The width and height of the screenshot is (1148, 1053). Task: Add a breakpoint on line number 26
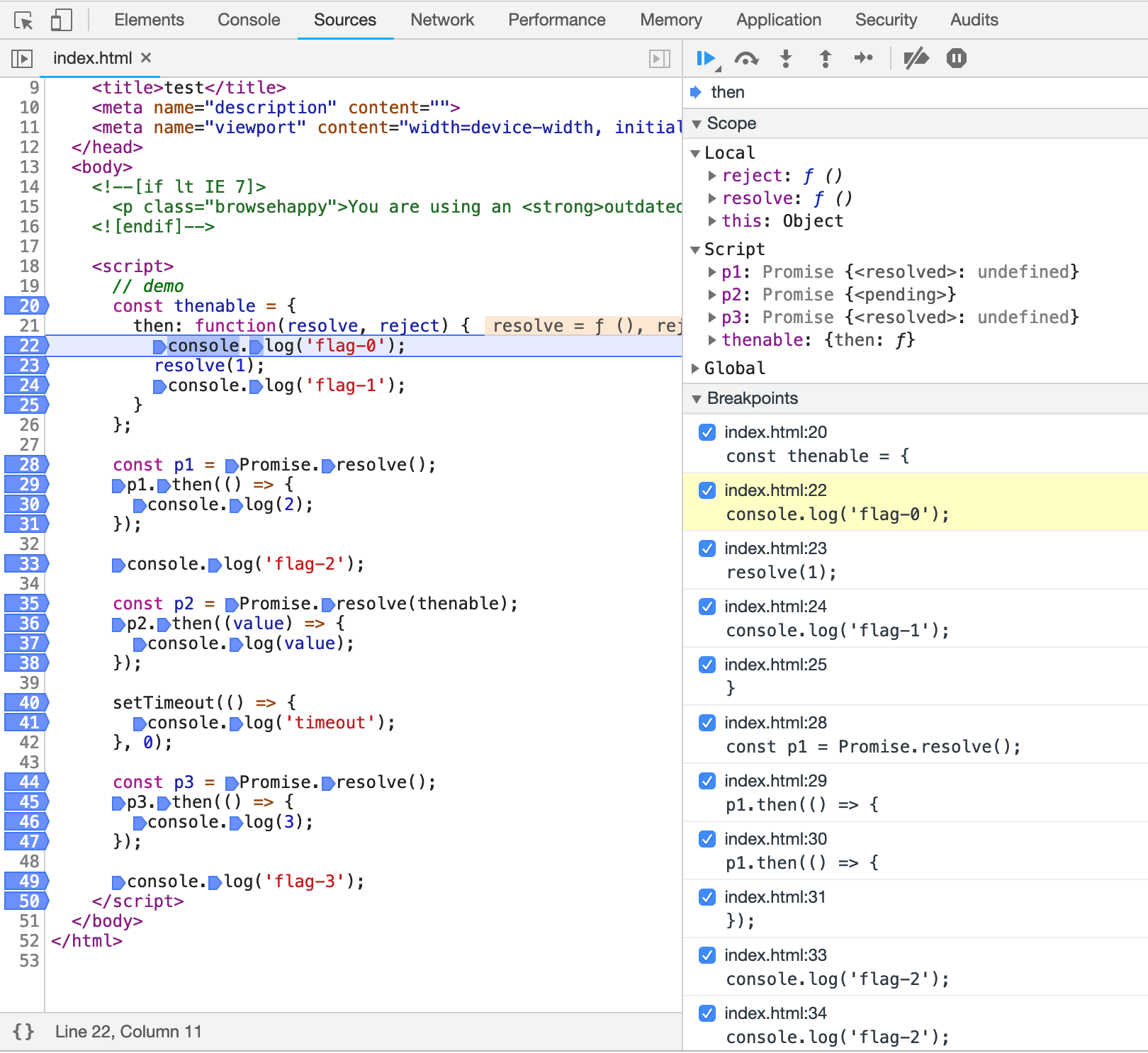[x=28, y=424]
